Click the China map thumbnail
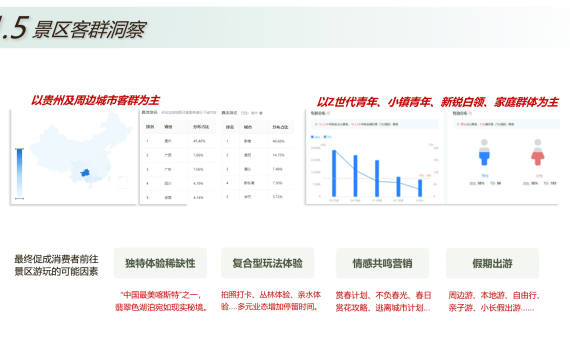This screenshot has height=360, width=570. pos(74,157)
